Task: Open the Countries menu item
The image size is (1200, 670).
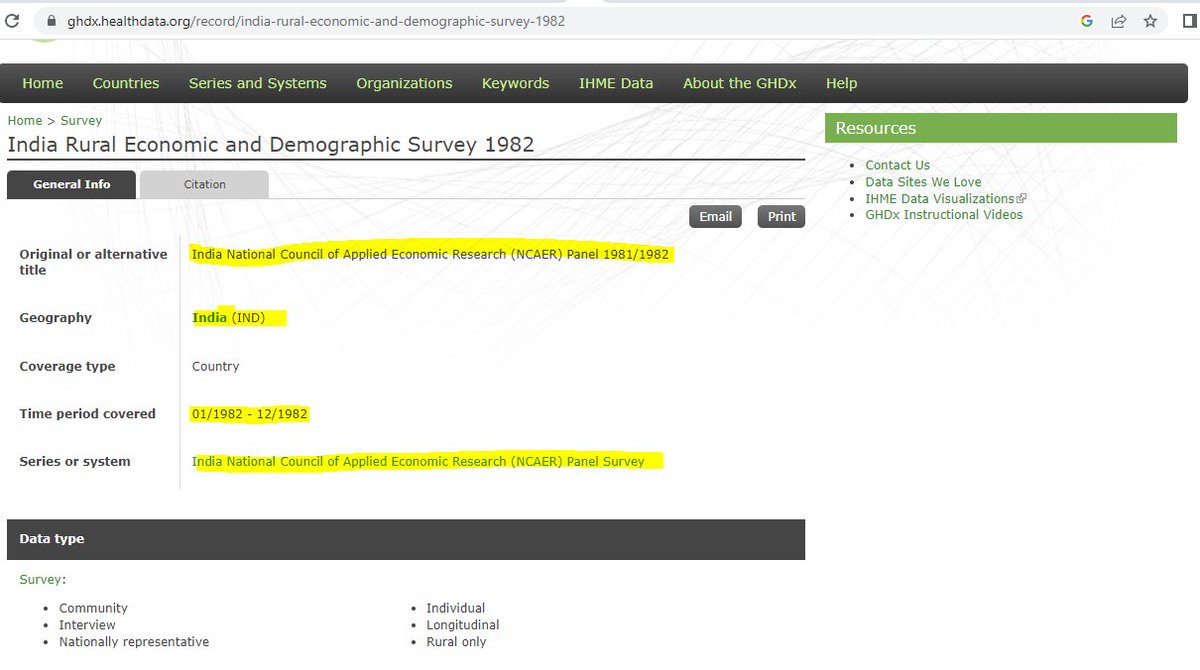Action: click(x=126, y=83)
